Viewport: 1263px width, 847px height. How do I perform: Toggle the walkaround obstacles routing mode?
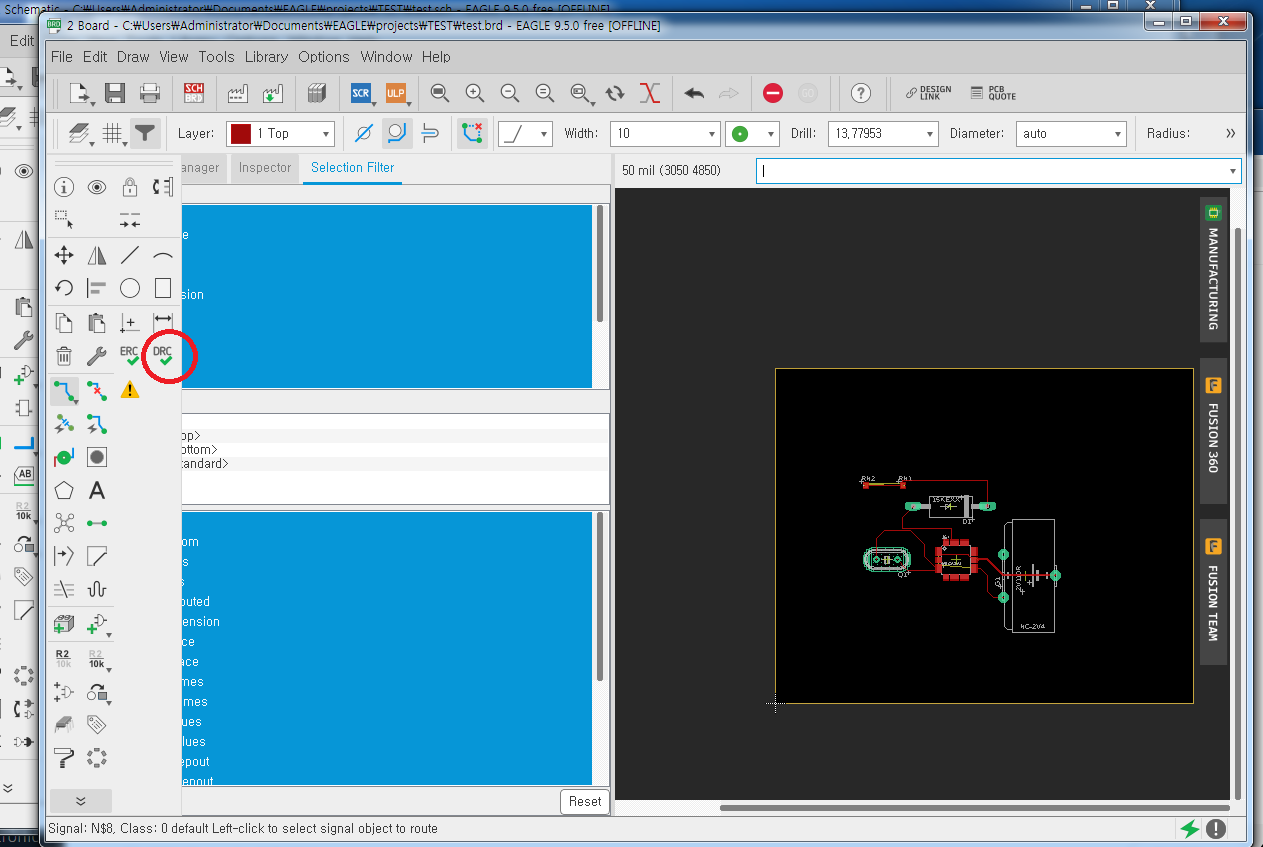[x=397, y=133]
